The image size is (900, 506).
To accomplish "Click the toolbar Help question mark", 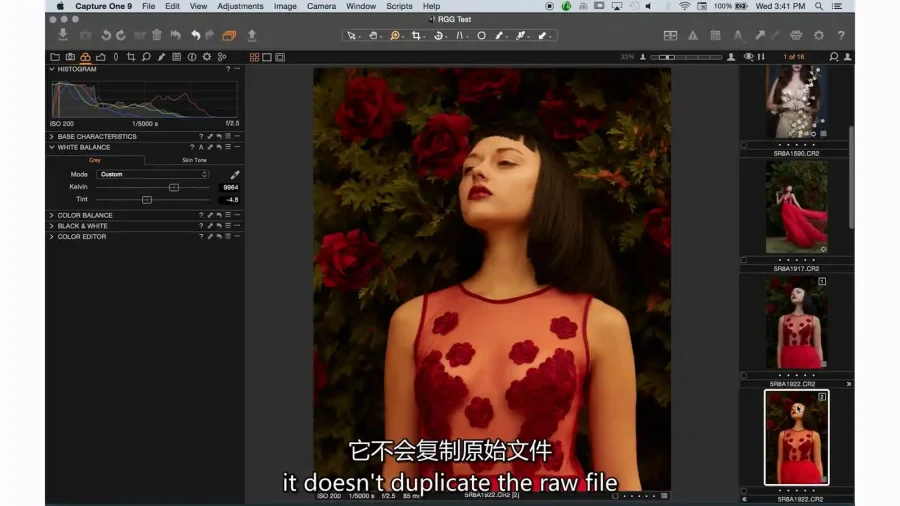I will (841, 36).
